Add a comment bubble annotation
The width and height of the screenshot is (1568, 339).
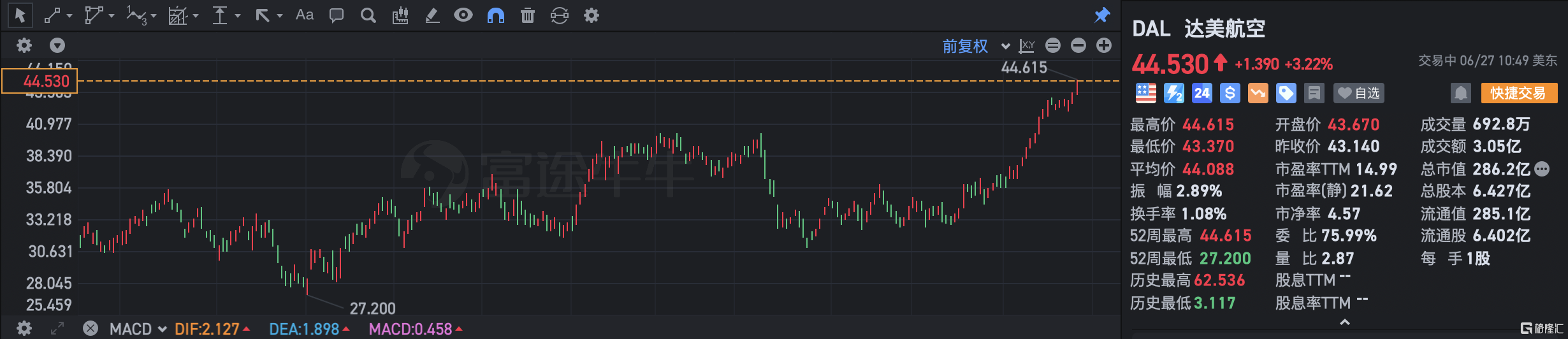click(x=337, y=15)
